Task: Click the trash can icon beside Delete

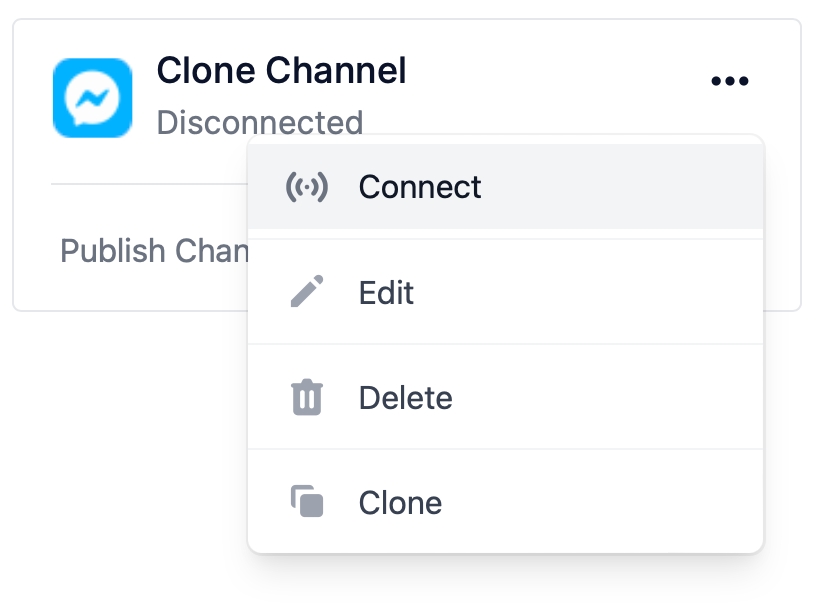Action: tap(307, 397)
